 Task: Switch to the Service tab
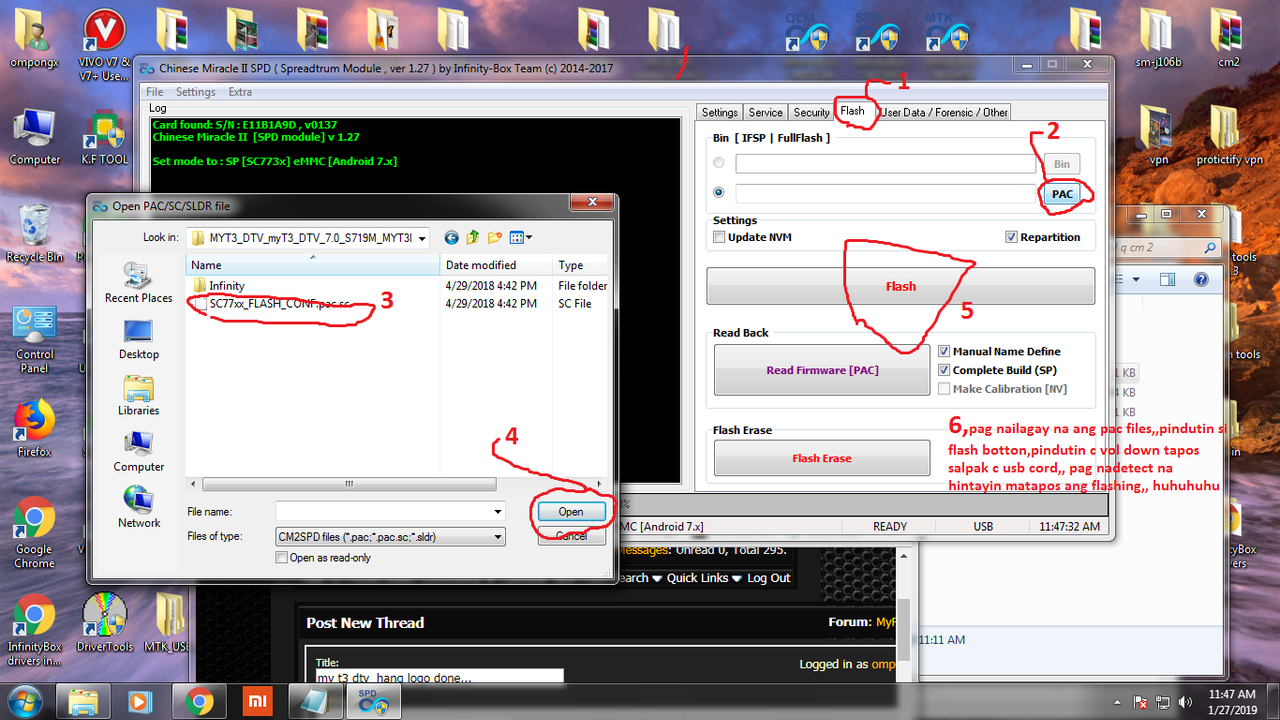pyautogui.click(x=766, y=112)
